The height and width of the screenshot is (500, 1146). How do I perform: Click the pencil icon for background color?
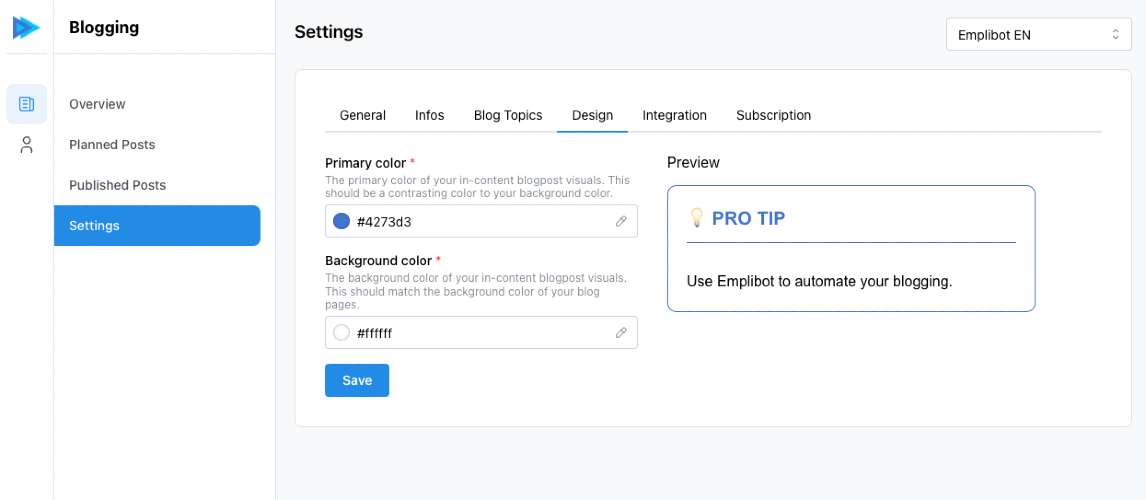point(621,333)
